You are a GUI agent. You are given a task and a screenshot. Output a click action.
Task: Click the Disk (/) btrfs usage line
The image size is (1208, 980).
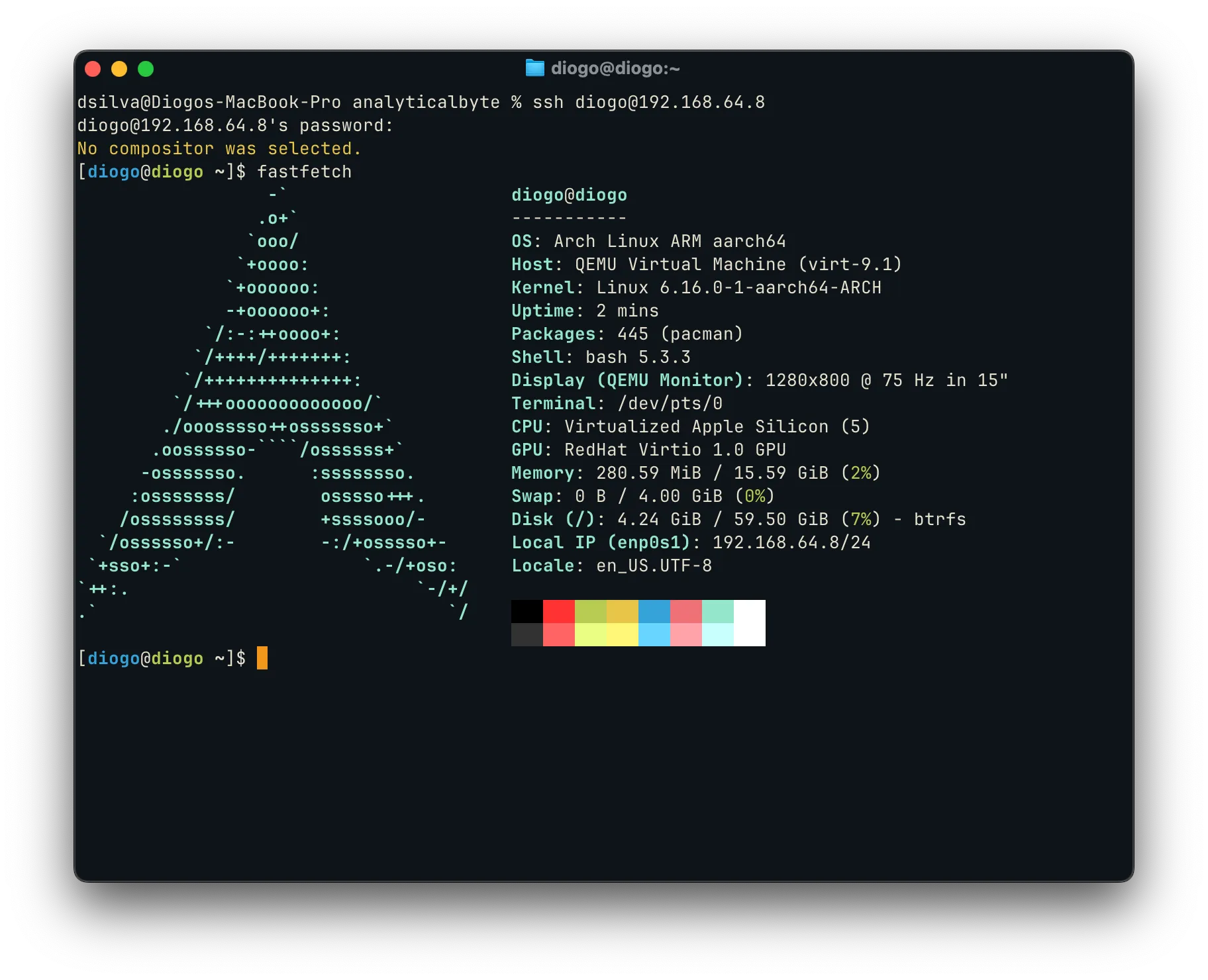tap(738, 520)
